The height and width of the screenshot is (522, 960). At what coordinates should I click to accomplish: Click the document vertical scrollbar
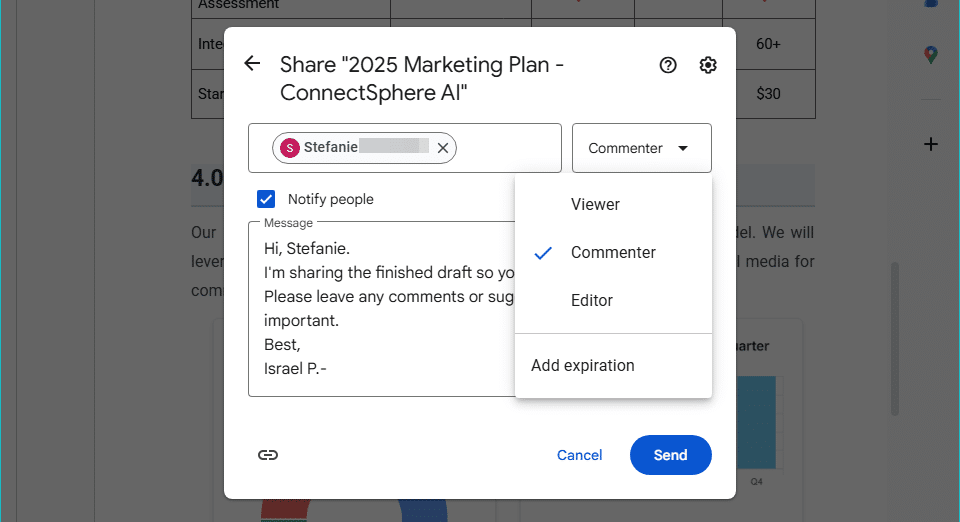[894, 340]
